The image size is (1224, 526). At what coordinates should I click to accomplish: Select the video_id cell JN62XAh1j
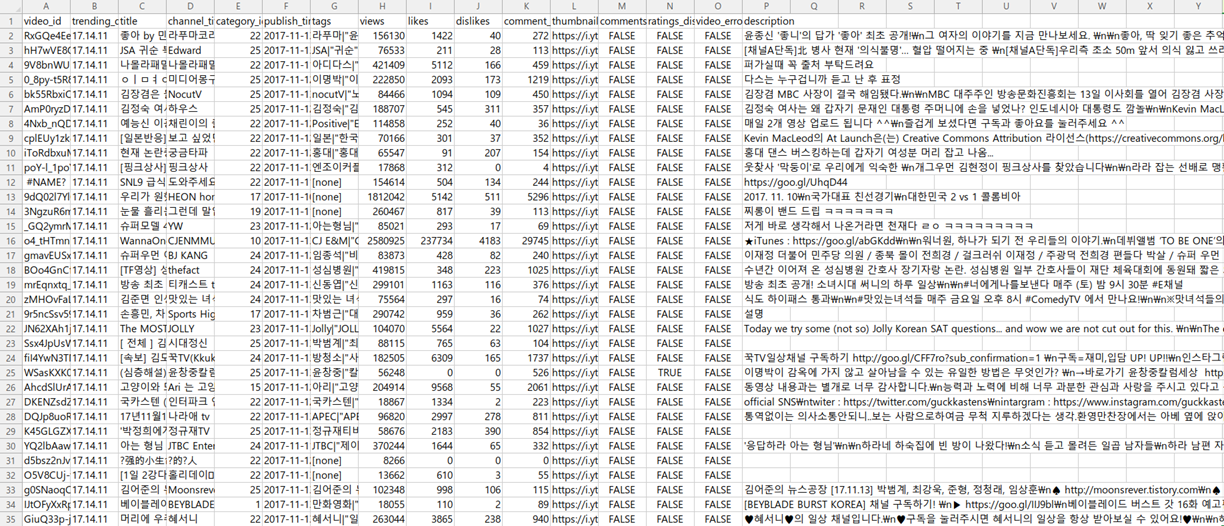[46, 328]
